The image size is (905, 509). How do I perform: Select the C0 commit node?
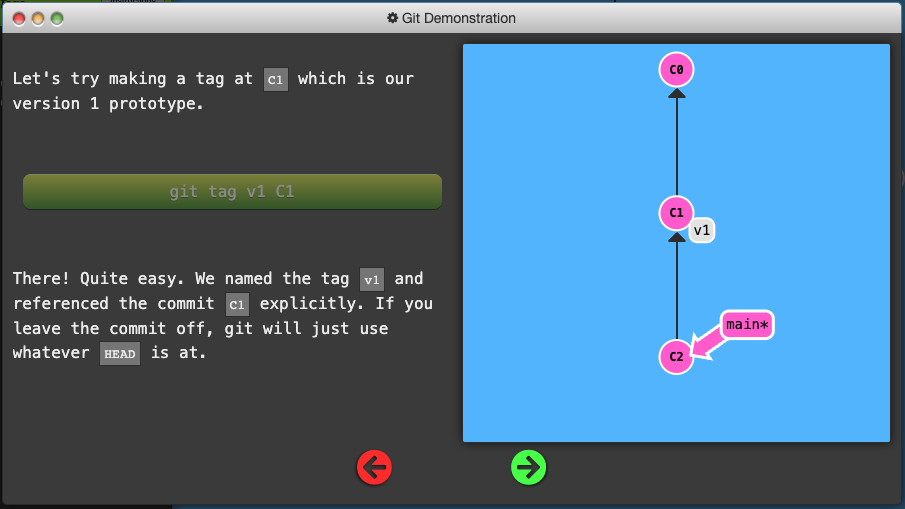[x=676, y=70]
